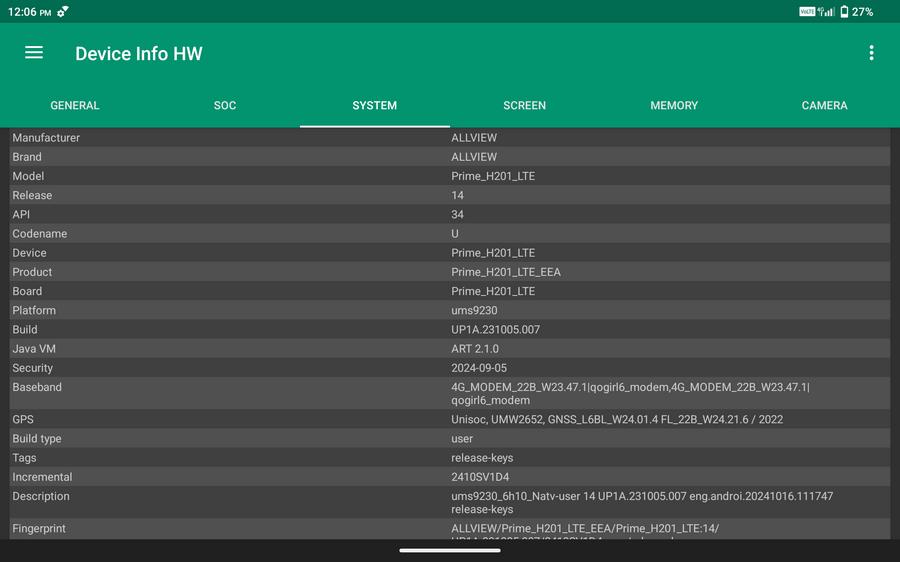
Task: Tap the Codename value U
Action: click(x=455, y=234)
